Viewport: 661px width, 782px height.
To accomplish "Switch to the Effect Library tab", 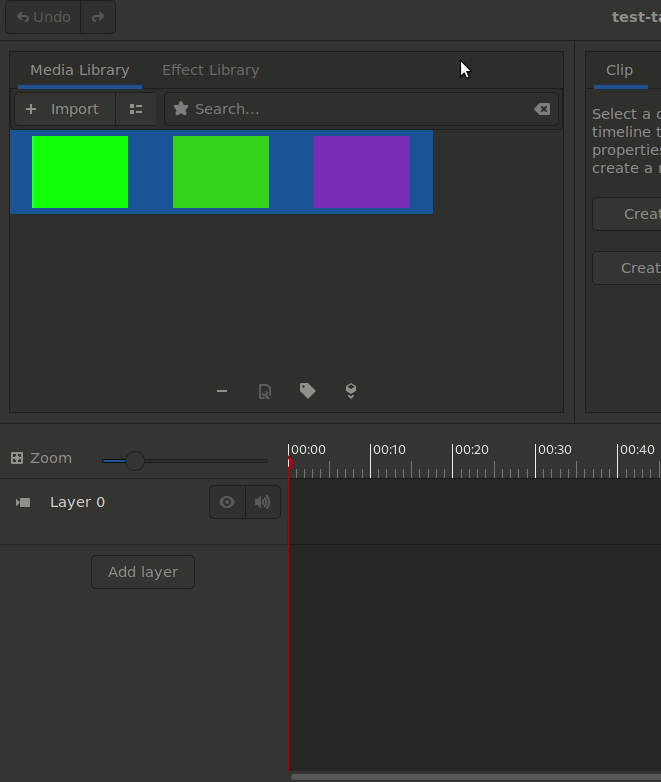I will coord(210,70).
